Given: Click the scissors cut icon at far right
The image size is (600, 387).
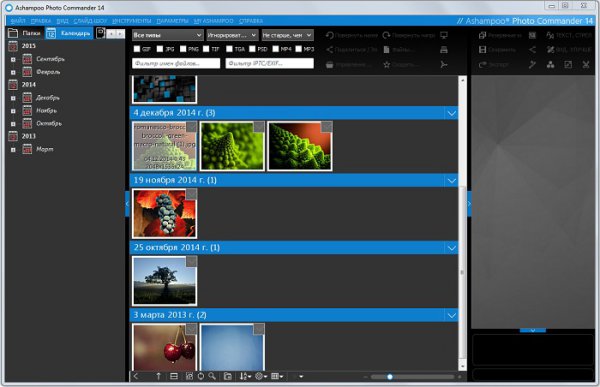Looking at the screenshot, I should coord(586,65).
